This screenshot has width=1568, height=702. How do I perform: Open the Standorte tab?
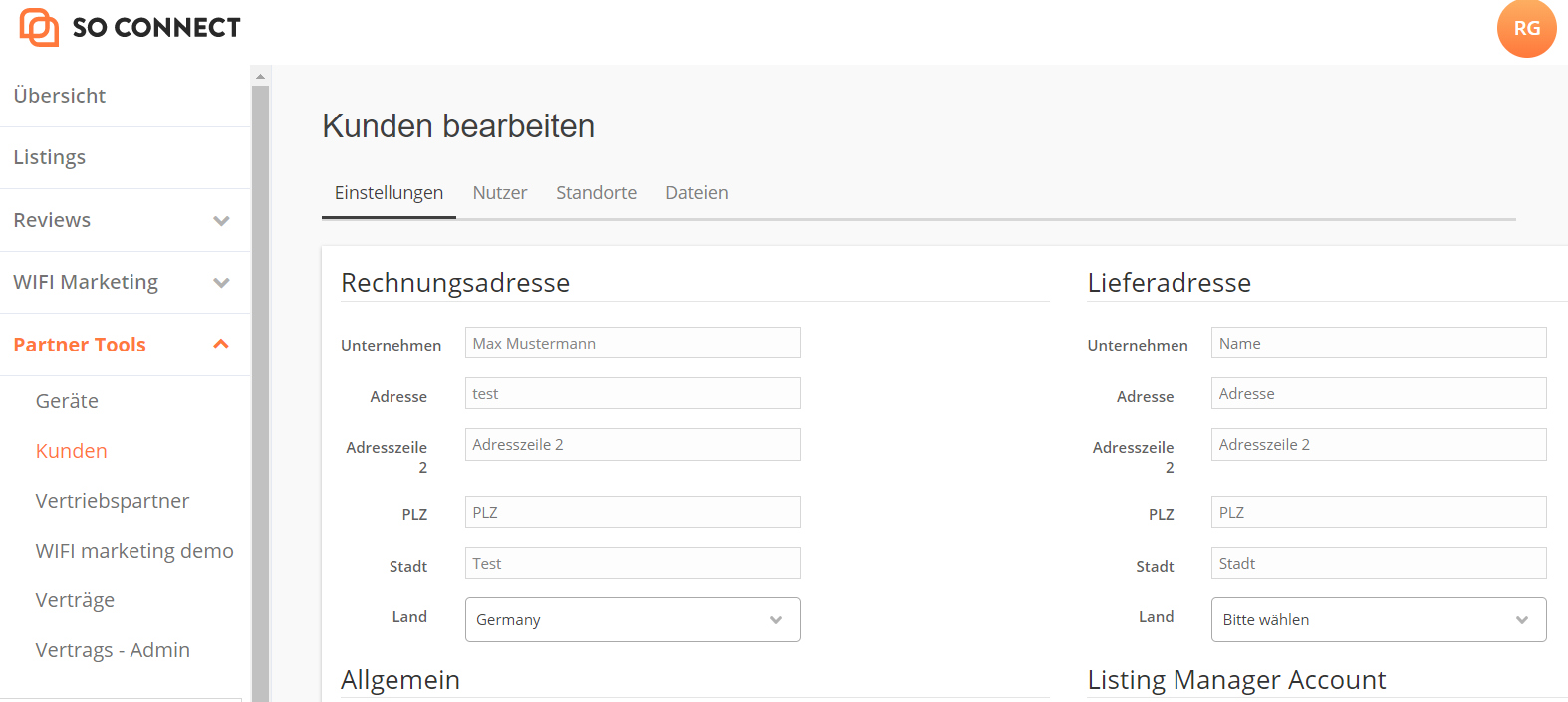pyautogui.click(x=596, y=192)
